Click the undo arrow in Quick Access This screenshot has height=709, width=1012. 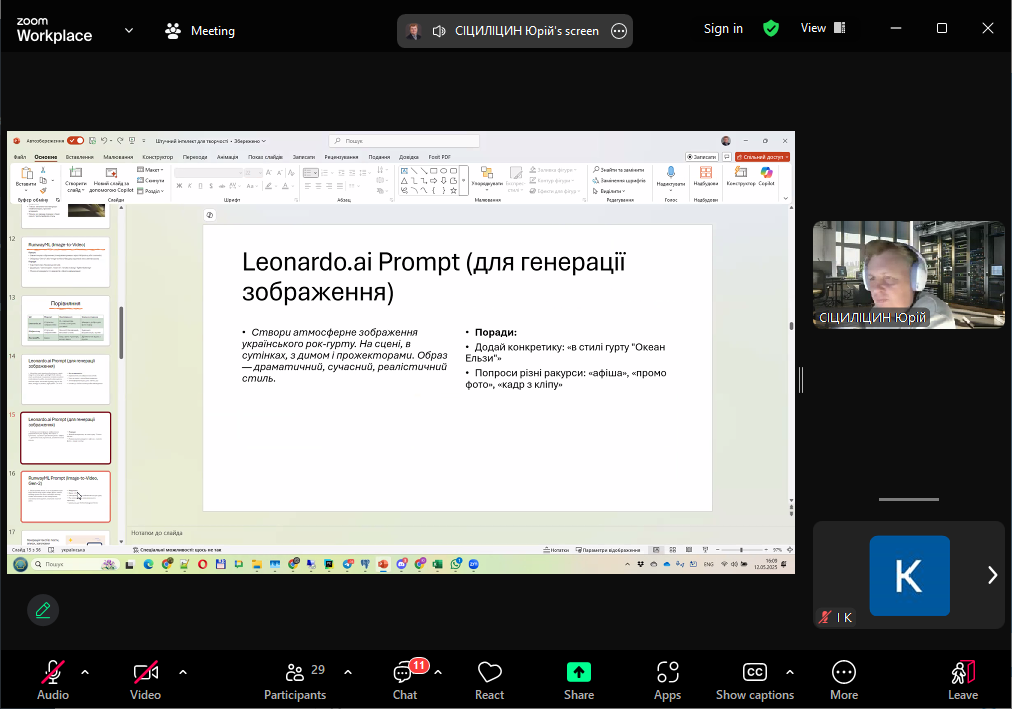103,140
